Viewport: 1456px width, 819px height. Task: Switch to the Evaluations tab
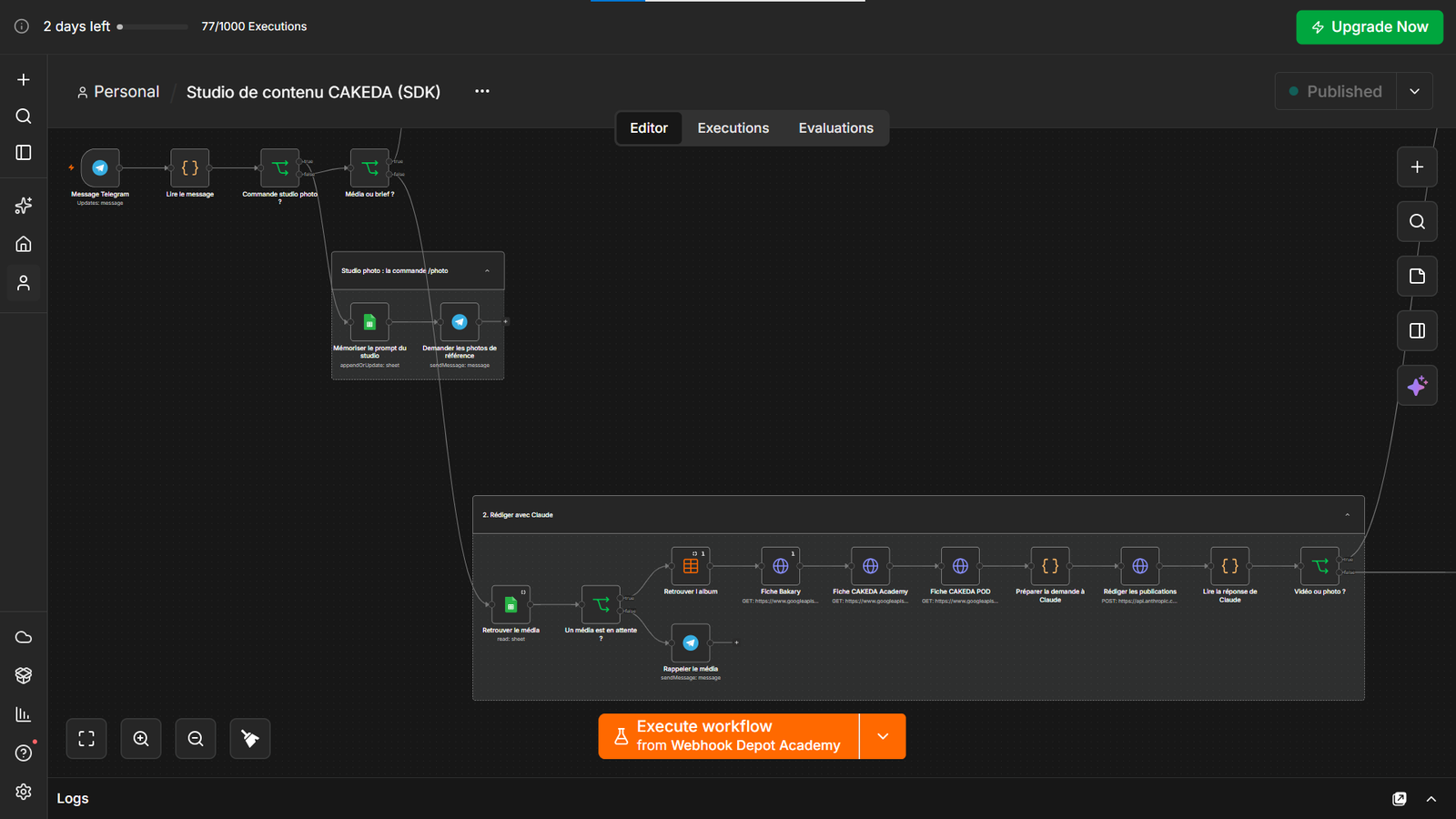coord(836,128)
